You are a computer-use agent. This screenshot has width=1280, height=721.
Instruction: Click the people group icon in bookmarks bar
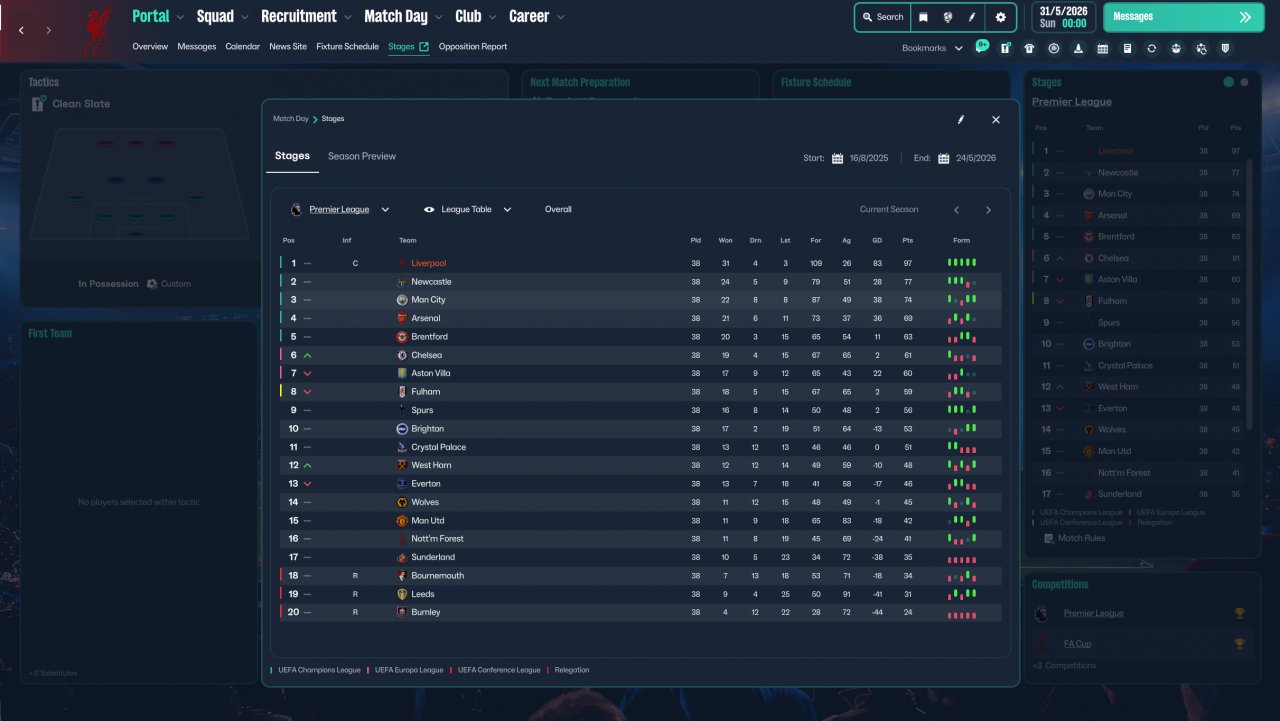tap(1176, 48)
